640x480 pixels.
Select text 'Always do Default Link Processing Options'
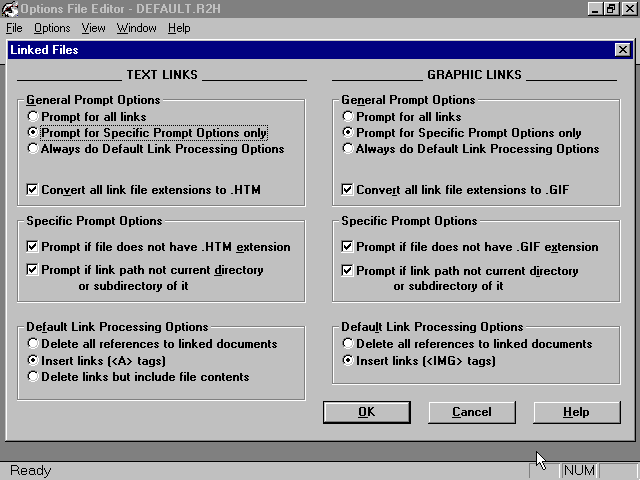34,149
